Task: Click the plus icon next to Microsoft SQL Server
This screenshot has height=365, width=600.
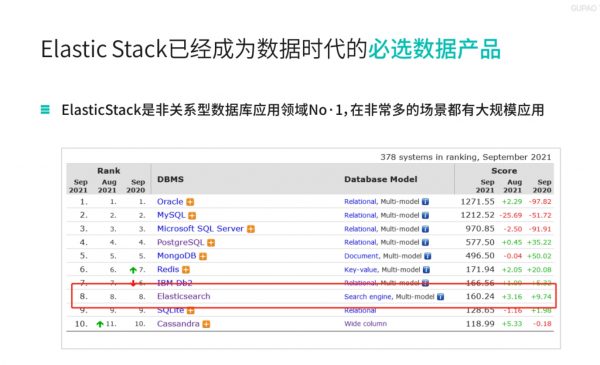Action: click(x=251, y=229)
